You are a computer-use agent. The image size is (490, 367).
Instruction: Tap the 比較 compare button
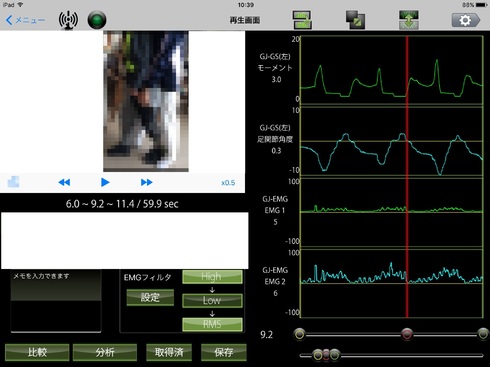tap(37, 352)
